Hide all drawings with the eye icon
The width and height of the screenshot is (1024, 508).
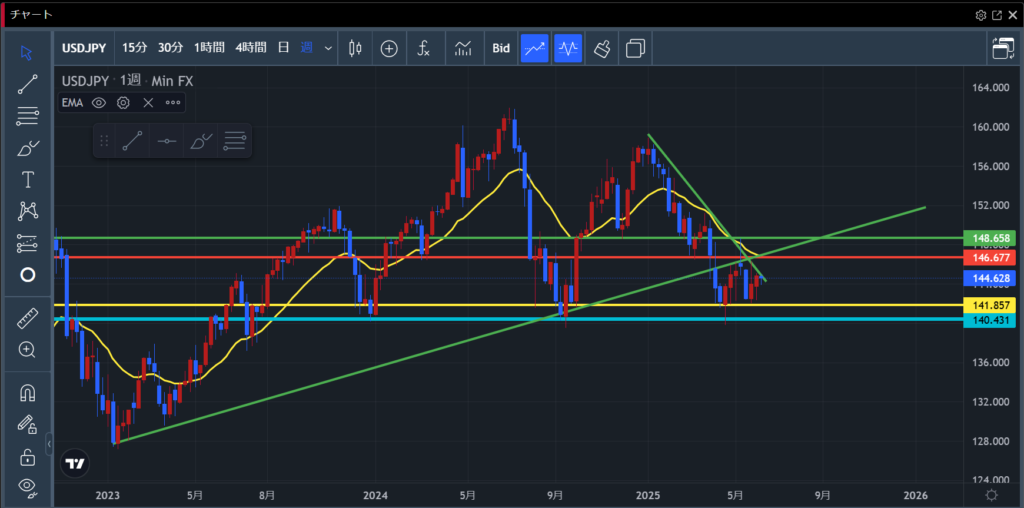point(27,486)
